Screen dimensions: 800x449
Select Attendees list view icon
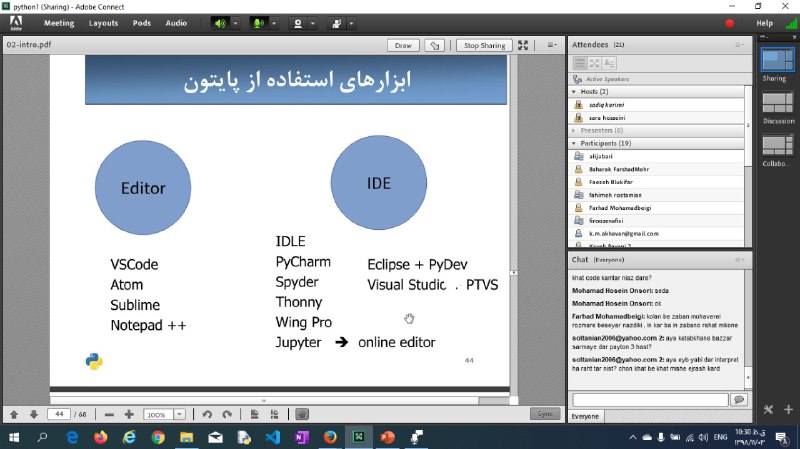[x=580, y=63]
